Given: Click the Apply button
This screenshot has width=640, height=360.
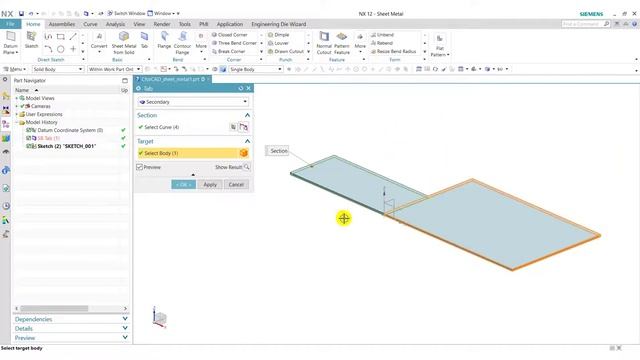Looking at the screenshot, I should tap(210, 184).
